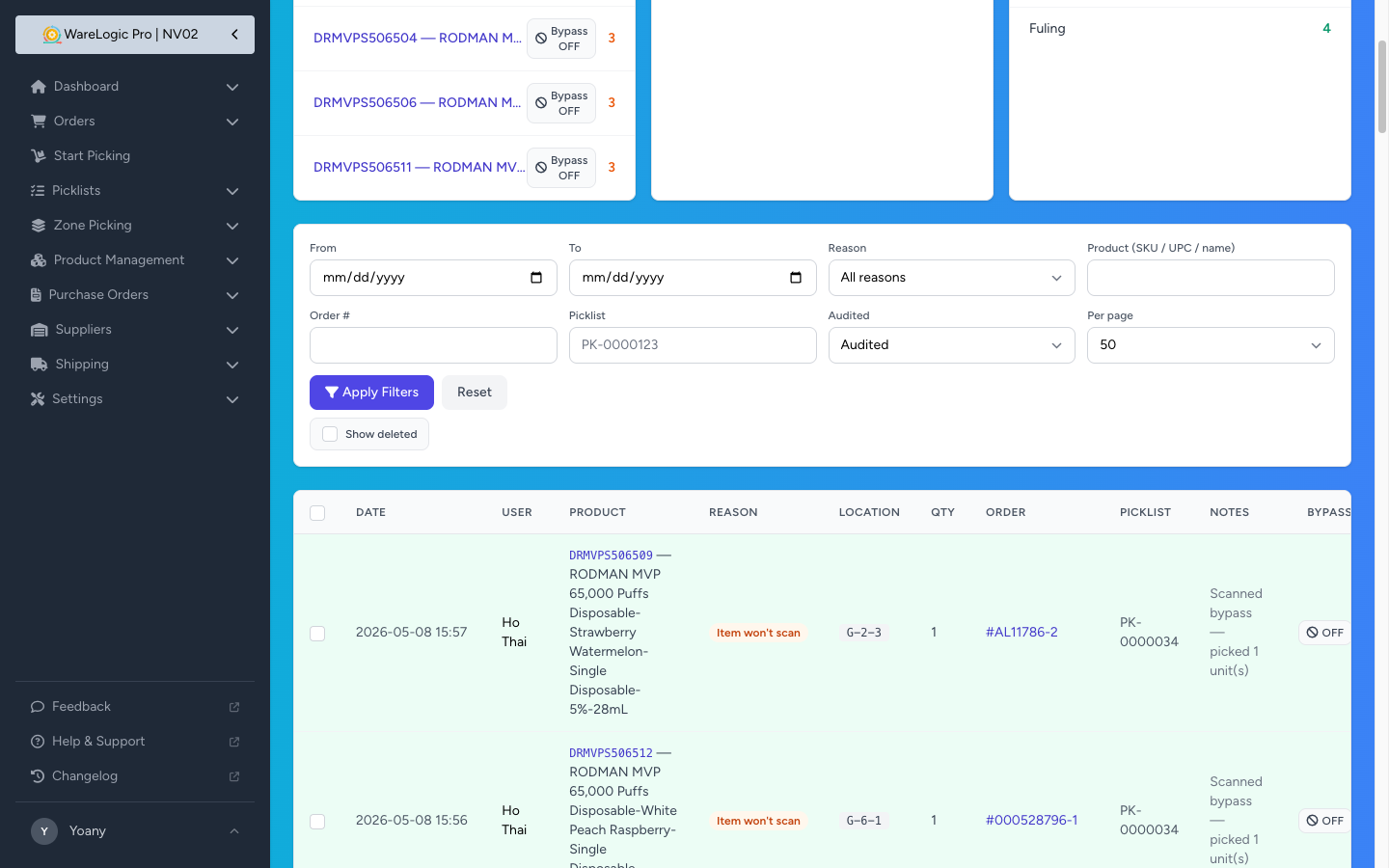Open product SKU link DRMVPS506512

click(x=611, y=753)
